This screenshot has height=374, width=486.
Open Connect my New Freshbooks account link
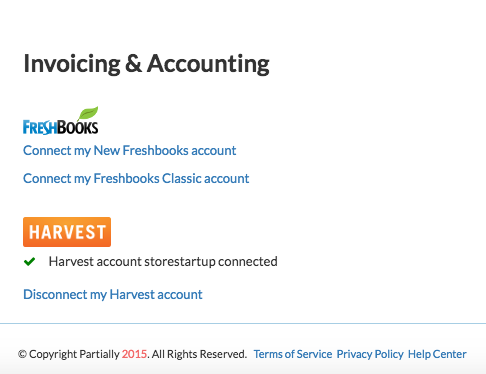pos(129,151)
